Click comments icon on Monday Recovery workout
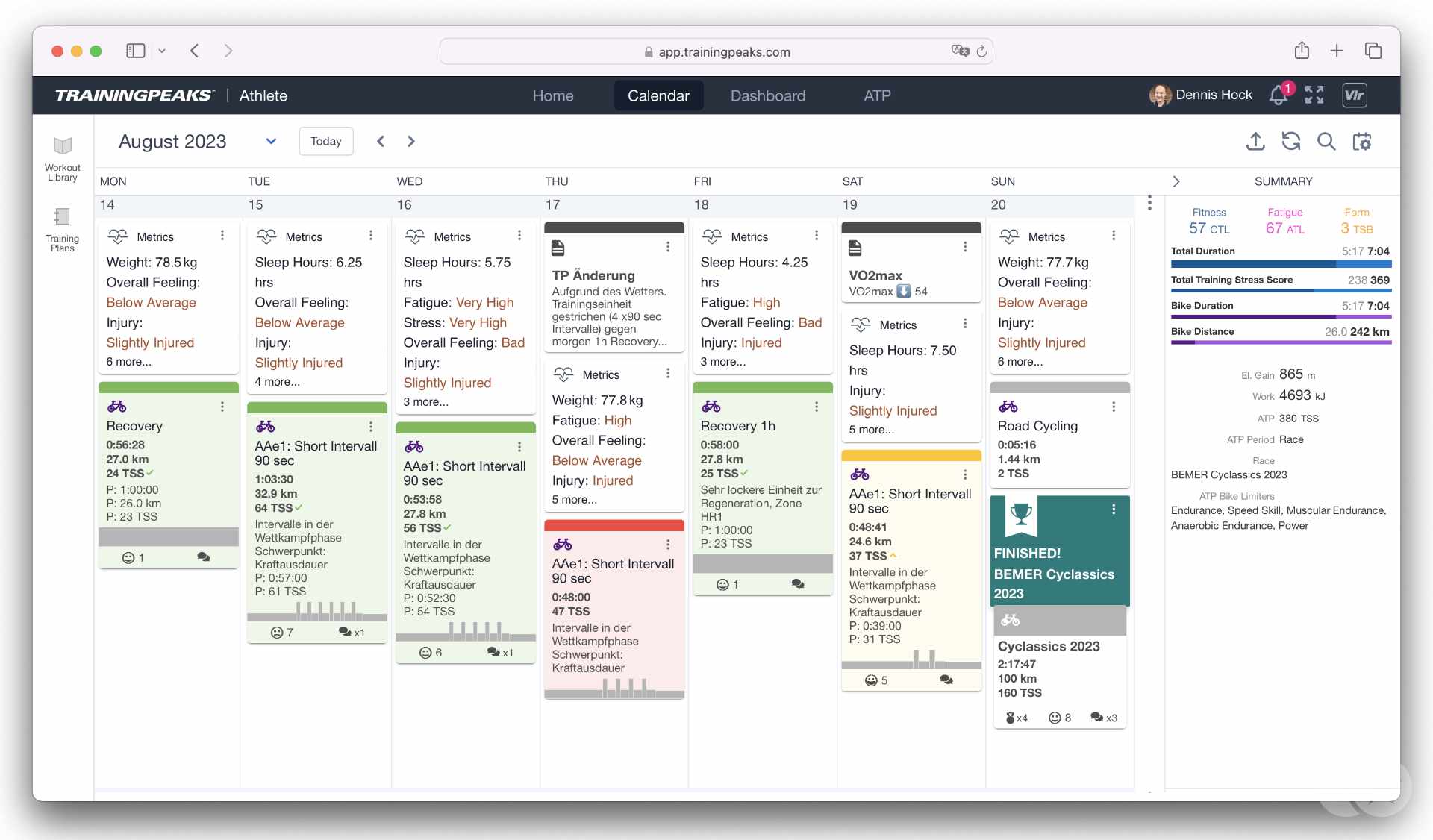The image size is (1433, 840). [x=203, y=557]
